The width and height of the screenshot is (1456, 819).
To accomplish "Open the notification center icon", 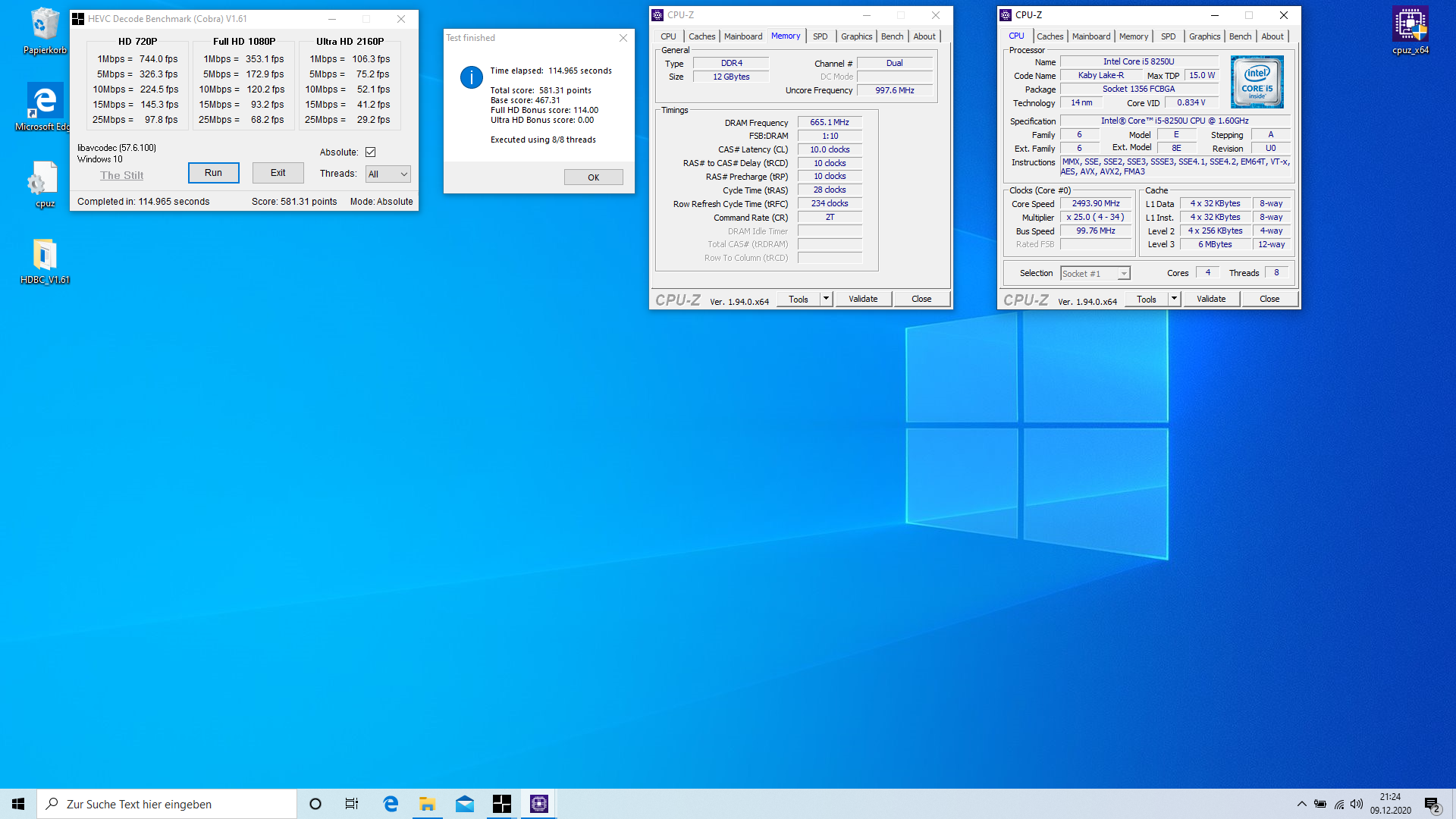I will [x=1432, y=804].
